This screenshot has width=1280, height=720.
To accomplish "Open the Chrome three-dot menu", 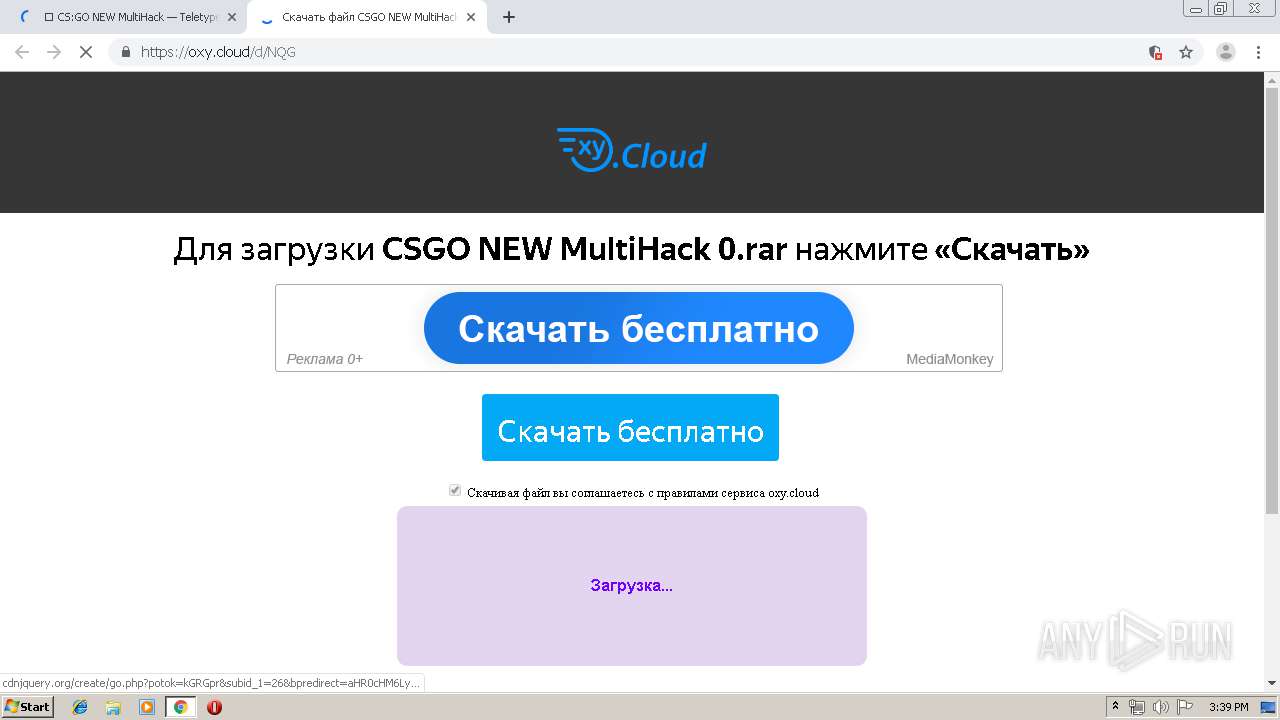I will pyautogui.click(x=1258, y=52).
